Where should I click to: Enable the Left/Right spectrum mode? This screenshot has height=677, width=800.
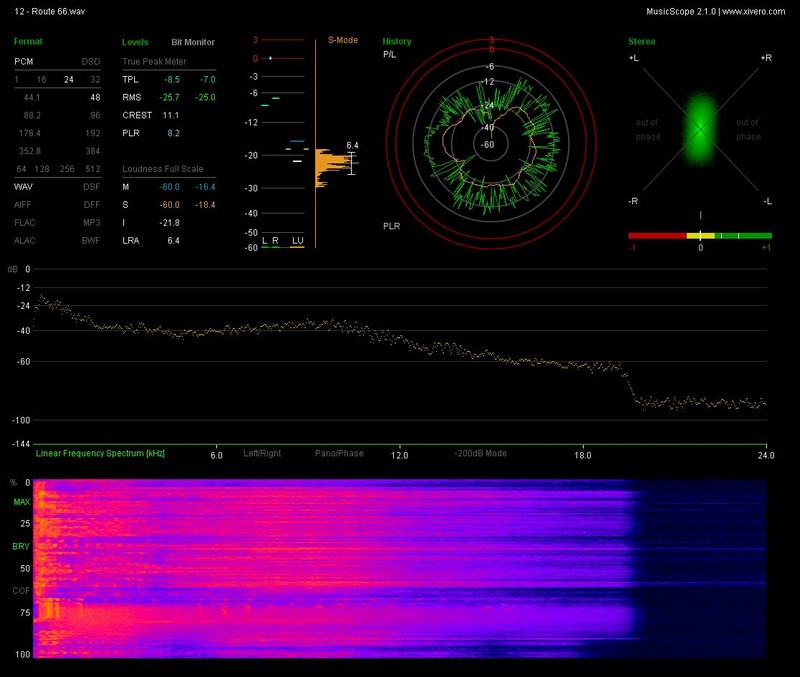coord(262,453)
